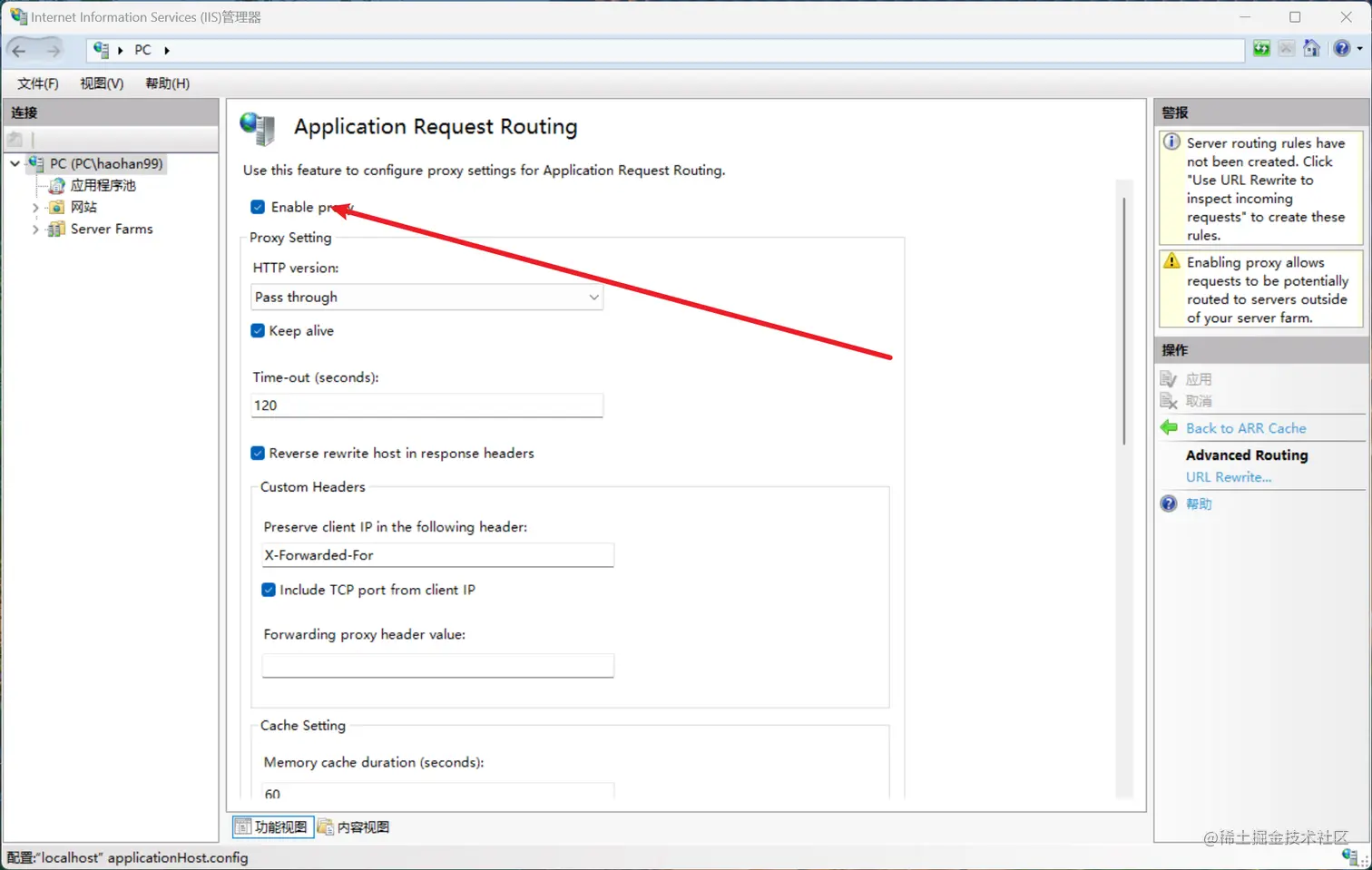This screenshot has height=870, width=1372.
Task: Select 应用程序池 in the connections tree
Action: coord(103,185)
